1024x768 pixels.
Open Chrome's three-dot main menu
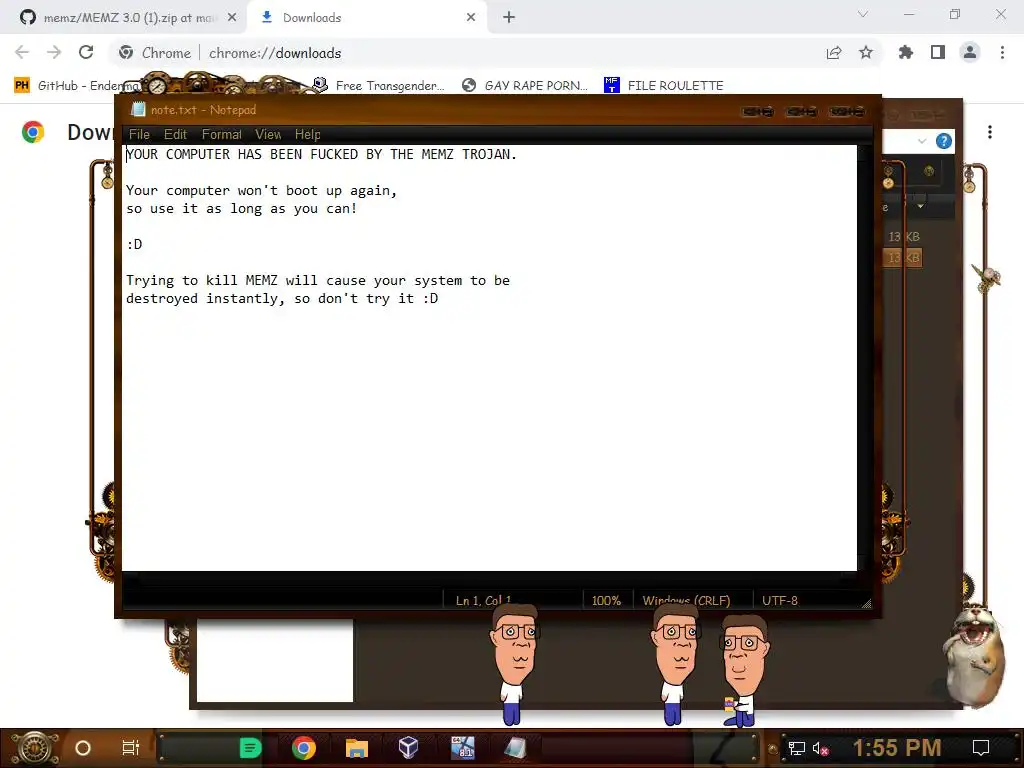[x=1002, y=52]
